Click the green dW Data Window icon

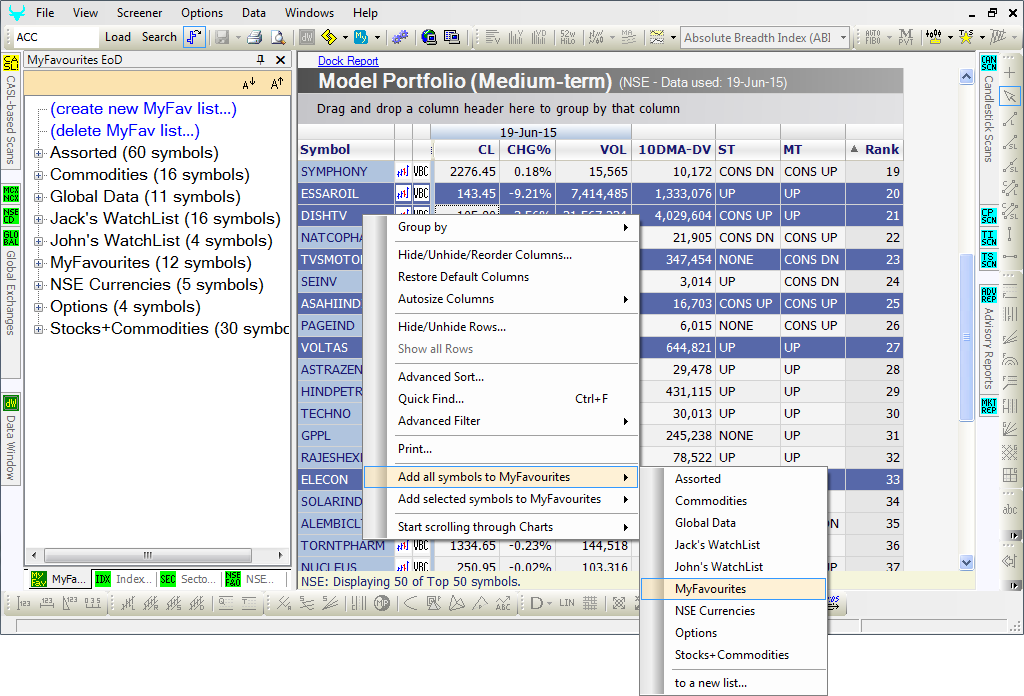point(10,403)
